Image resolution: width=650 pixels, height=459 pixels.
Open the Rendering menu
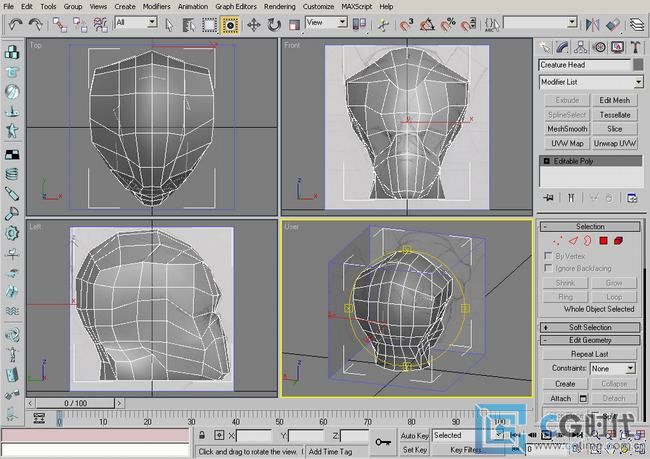click(280, 6)
